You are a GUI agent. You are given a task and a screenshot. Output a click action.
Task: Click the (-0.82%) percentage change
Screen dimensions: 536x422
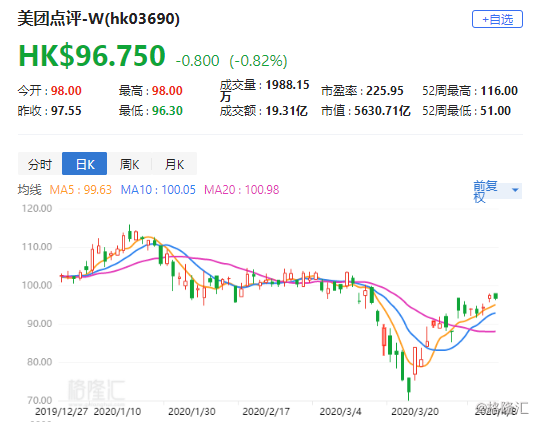pyautogui.click(x=258, y=61)
